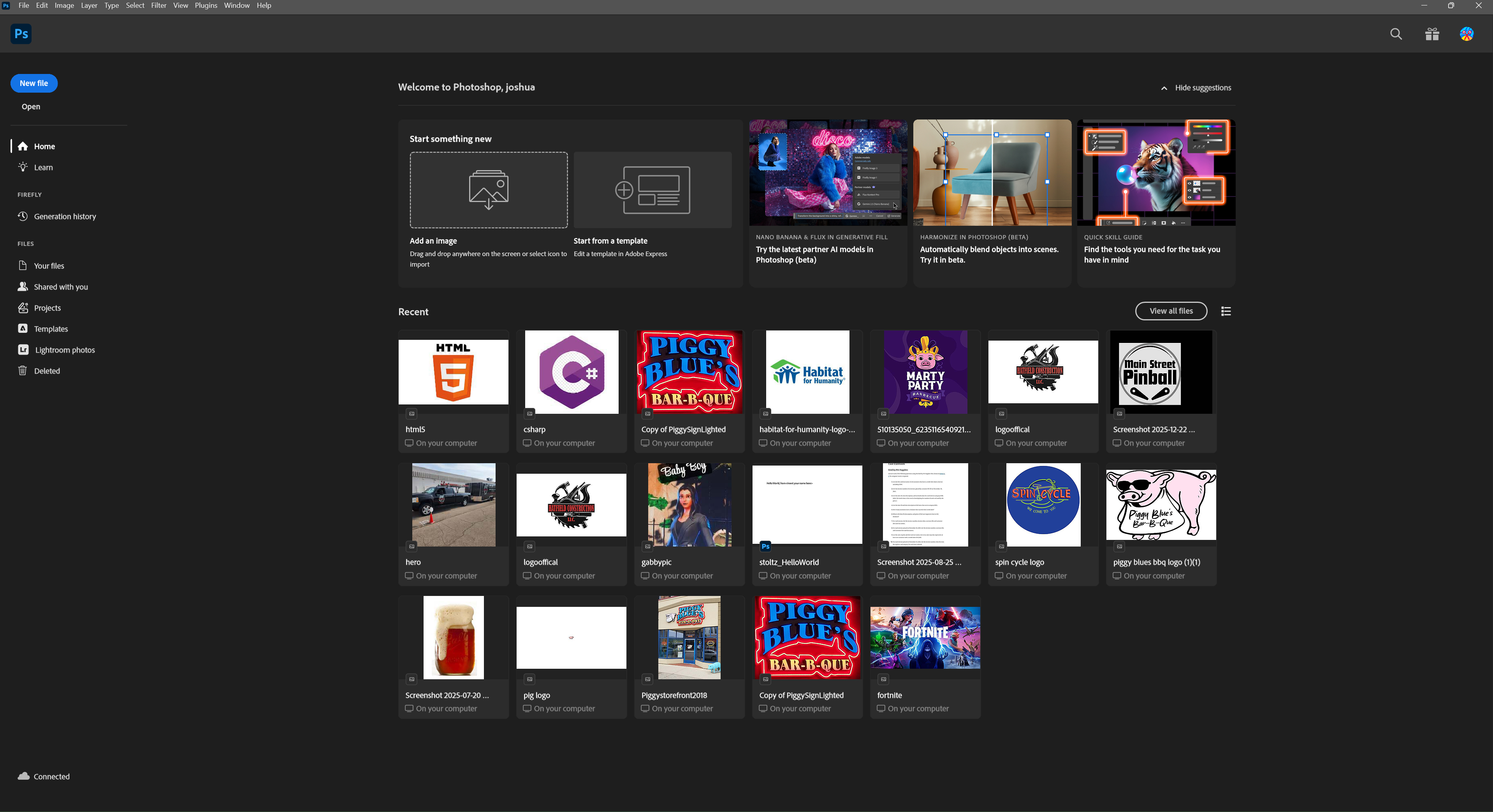Viewport: 1493px width, 812px height.
Task: Click the Start from a template icon
Action: (652, 190)
